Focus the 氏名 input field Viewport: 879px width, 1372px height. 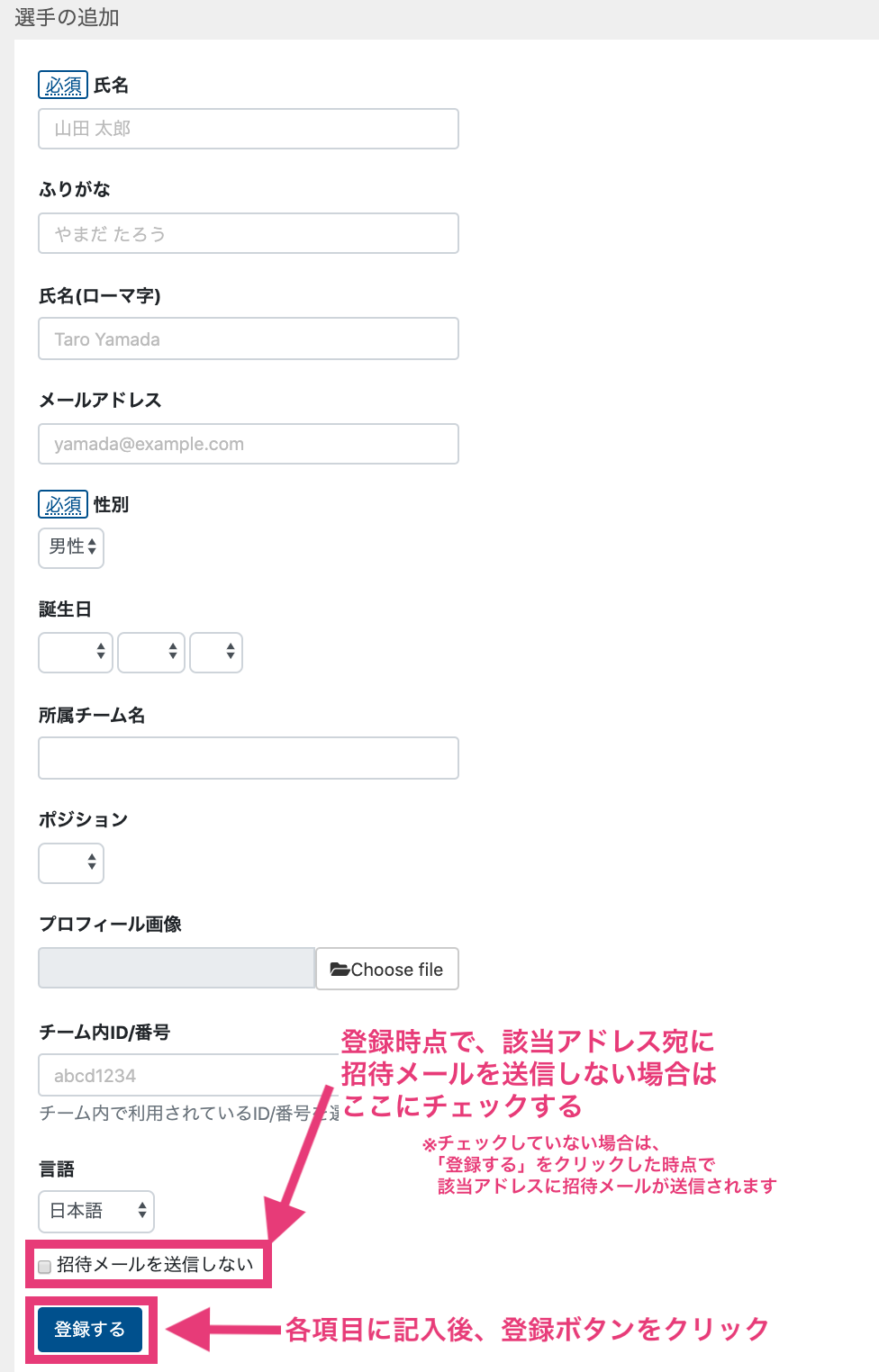[x=249, y=129]
